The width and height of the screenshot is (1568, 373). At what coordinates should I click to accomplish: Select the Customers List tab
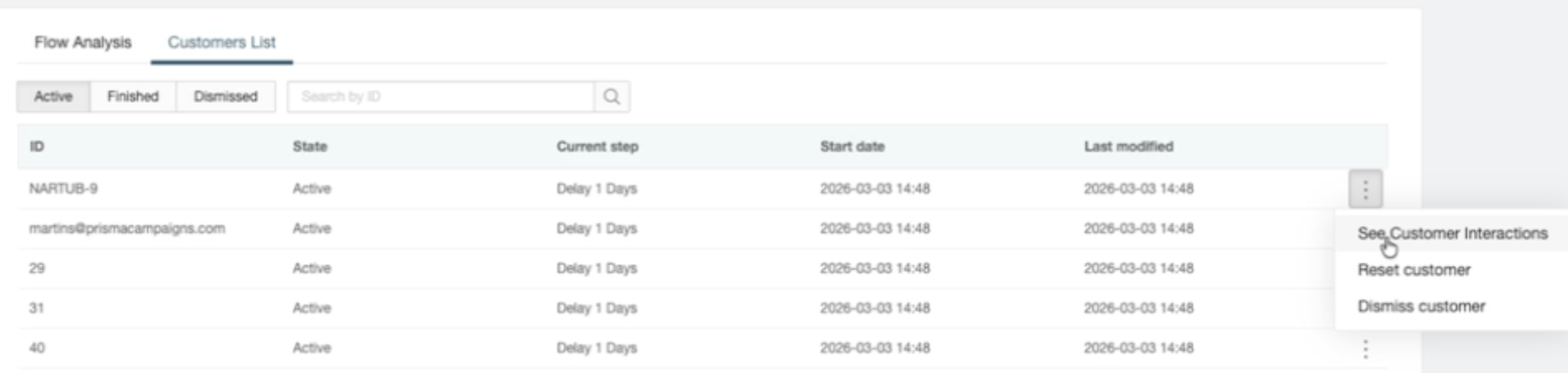coord(221,42)
